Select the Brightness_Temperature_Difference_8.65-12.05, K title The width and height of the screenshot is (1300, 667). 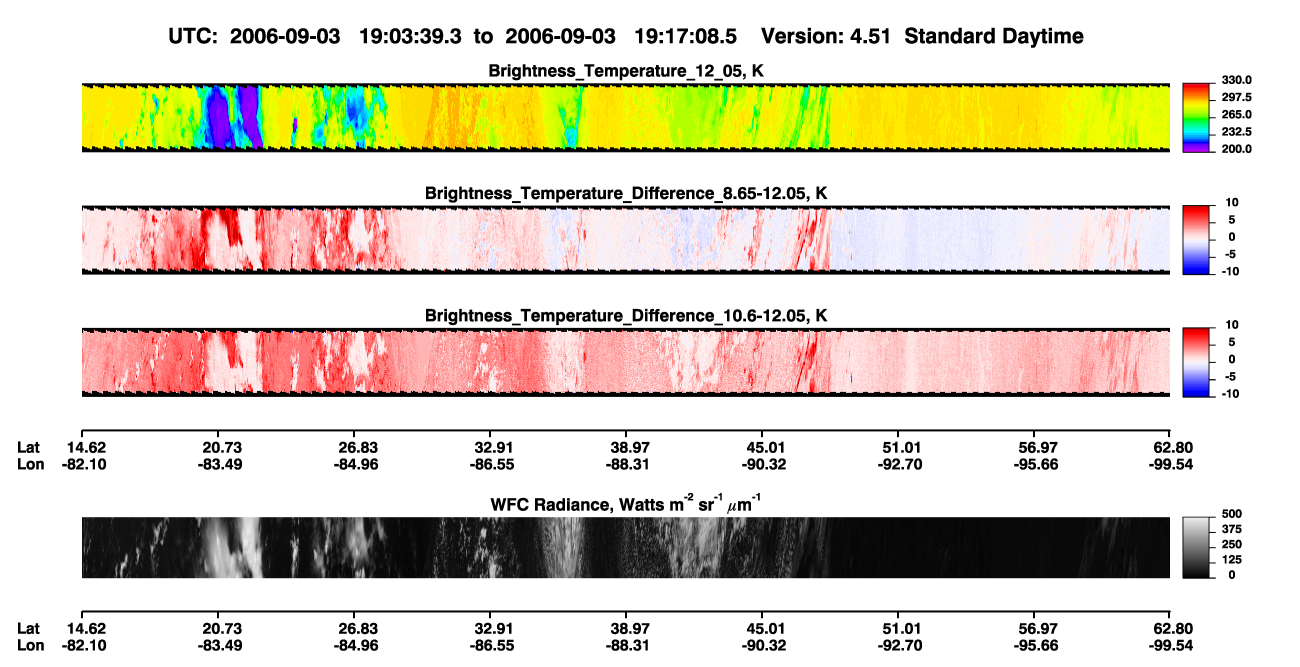click(626, 192)
